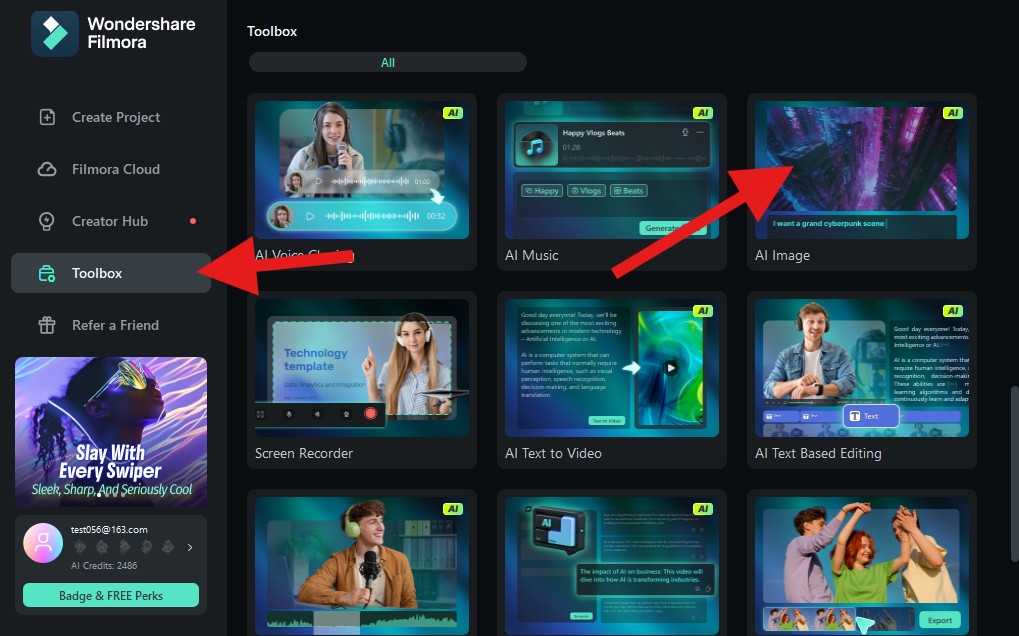Open the dancing friends Export card
1019x636 pixels.
click(x=862, y=563)
